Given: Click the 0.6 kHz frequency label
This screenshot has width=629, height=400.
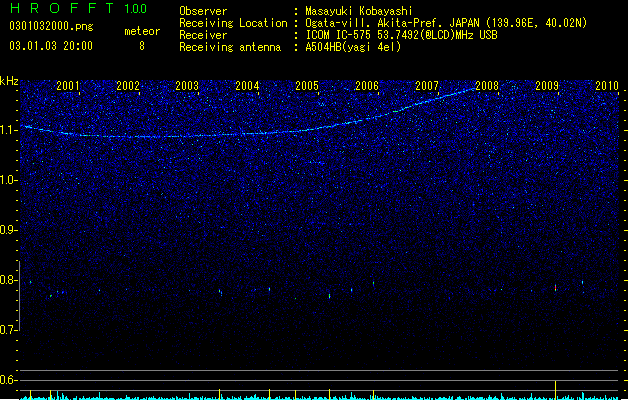Looking at the screenshot, I should 9,380.
